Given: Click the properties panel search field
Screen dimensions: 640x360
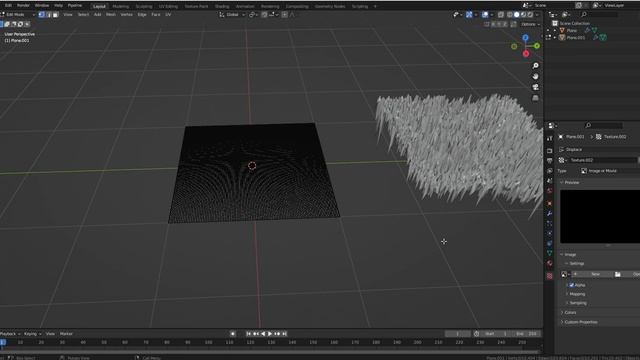Looking at the screenshot, I should (x=603, y=125).
